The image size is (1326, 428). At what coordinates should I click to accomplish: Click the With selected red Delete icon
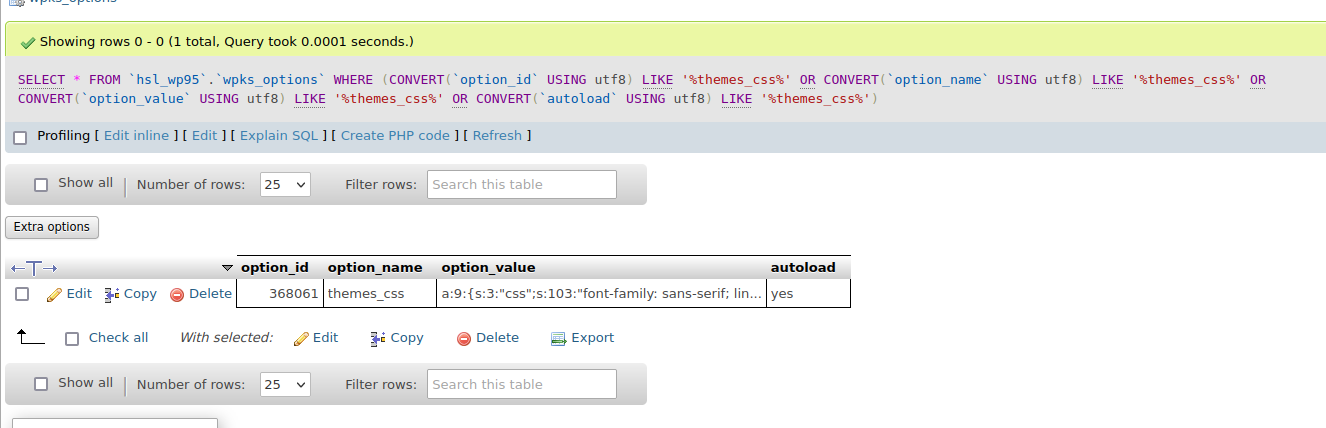(464, 339)
